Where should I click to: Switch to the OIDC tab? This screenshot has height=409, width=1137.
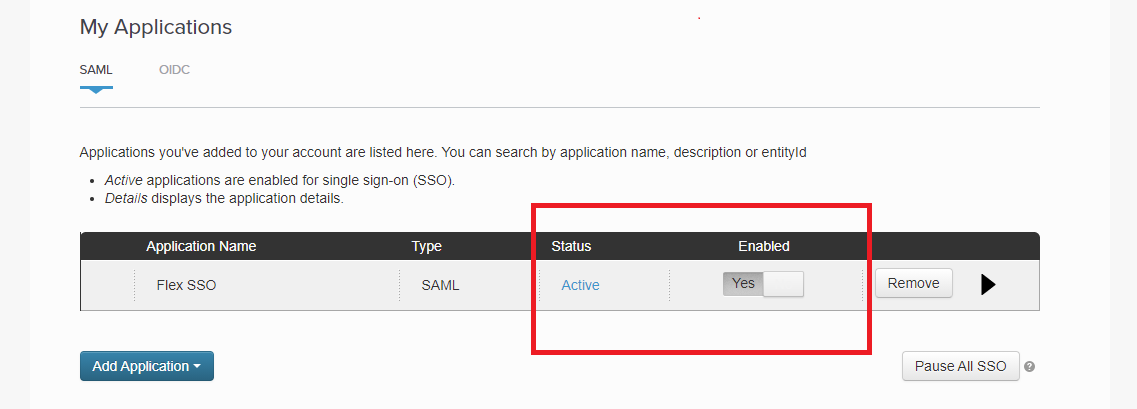(x=174, y=70)
